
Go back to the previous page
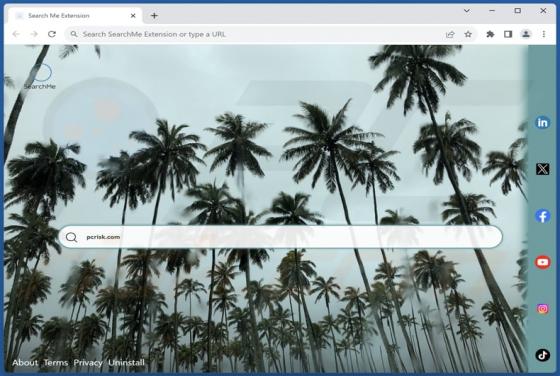[x=16, y=34]
